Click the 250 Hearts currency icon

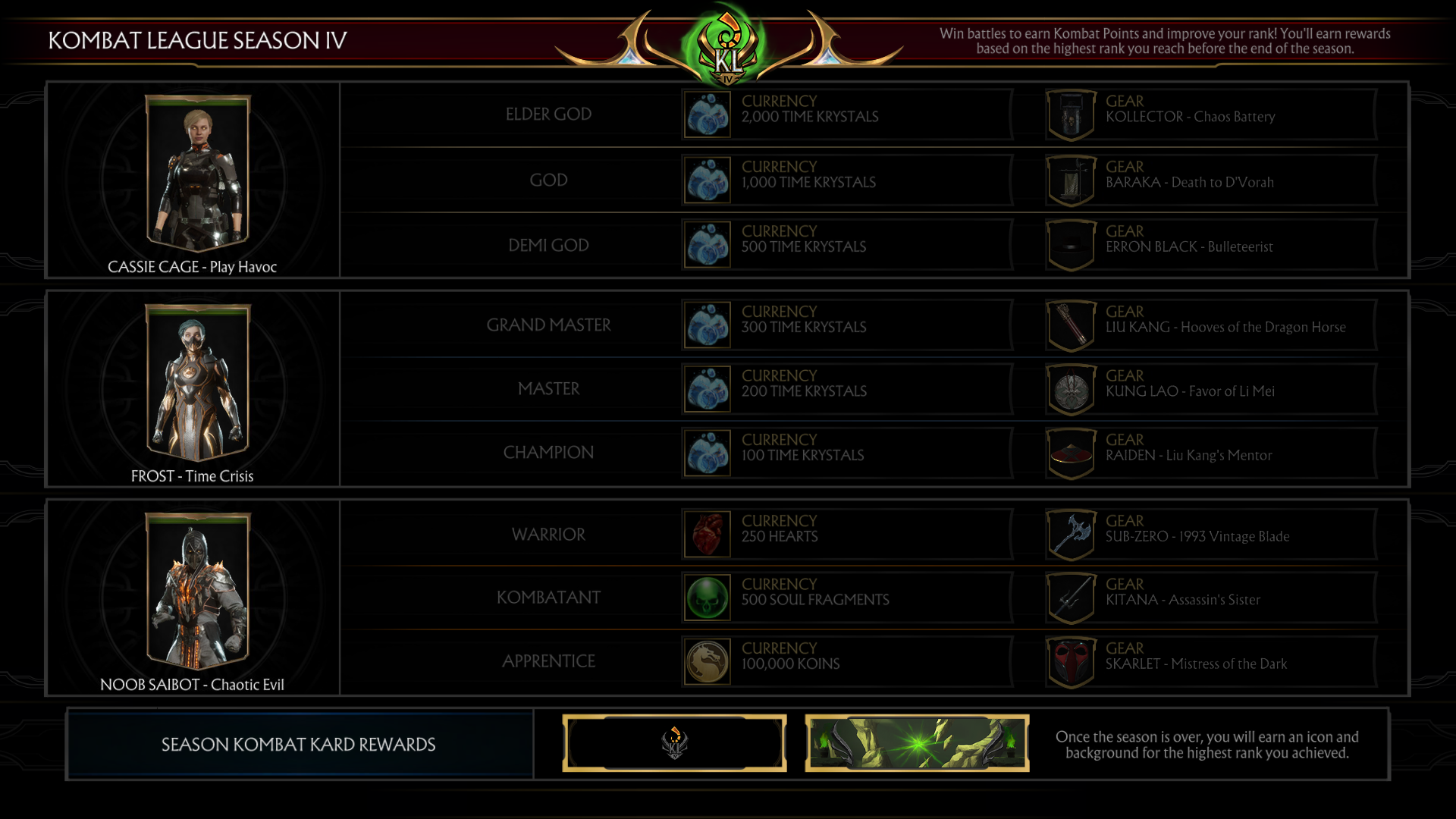point(708,534)
